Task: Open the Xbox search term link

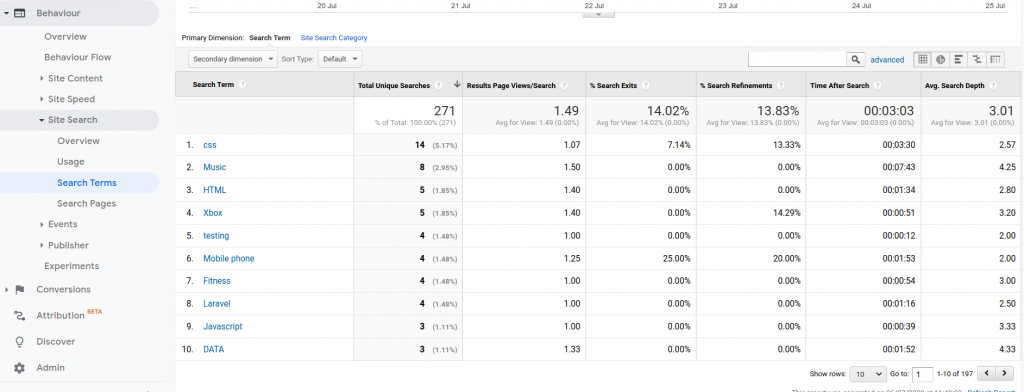Action: [213, 213]
